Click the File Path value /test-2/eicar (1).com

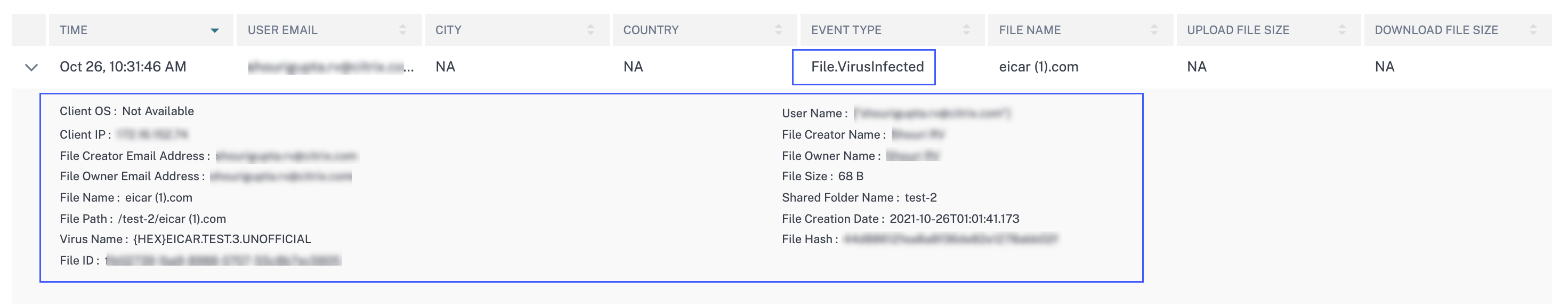[x=172, y=219]
